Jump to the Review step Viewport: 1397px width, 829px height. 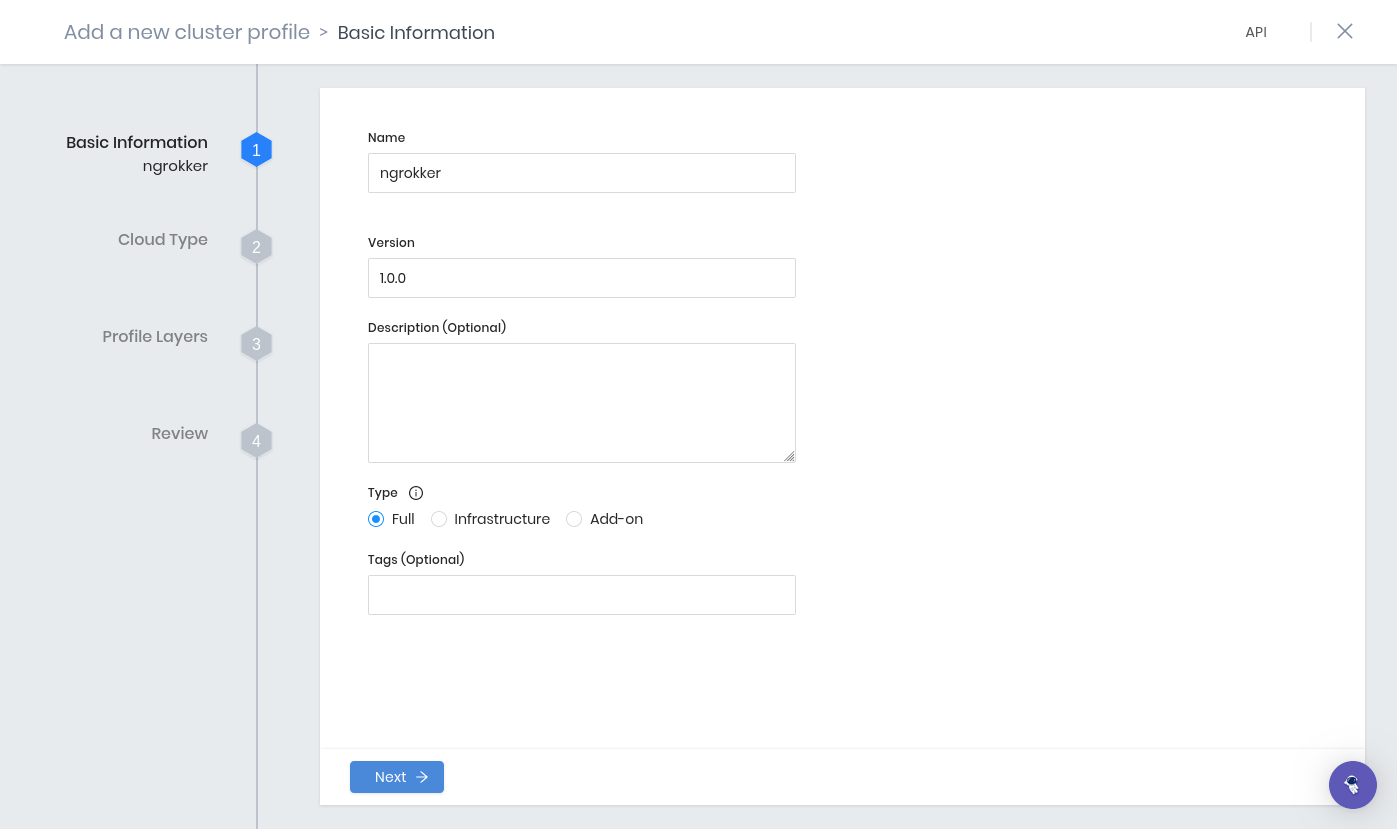pos(179,433)
